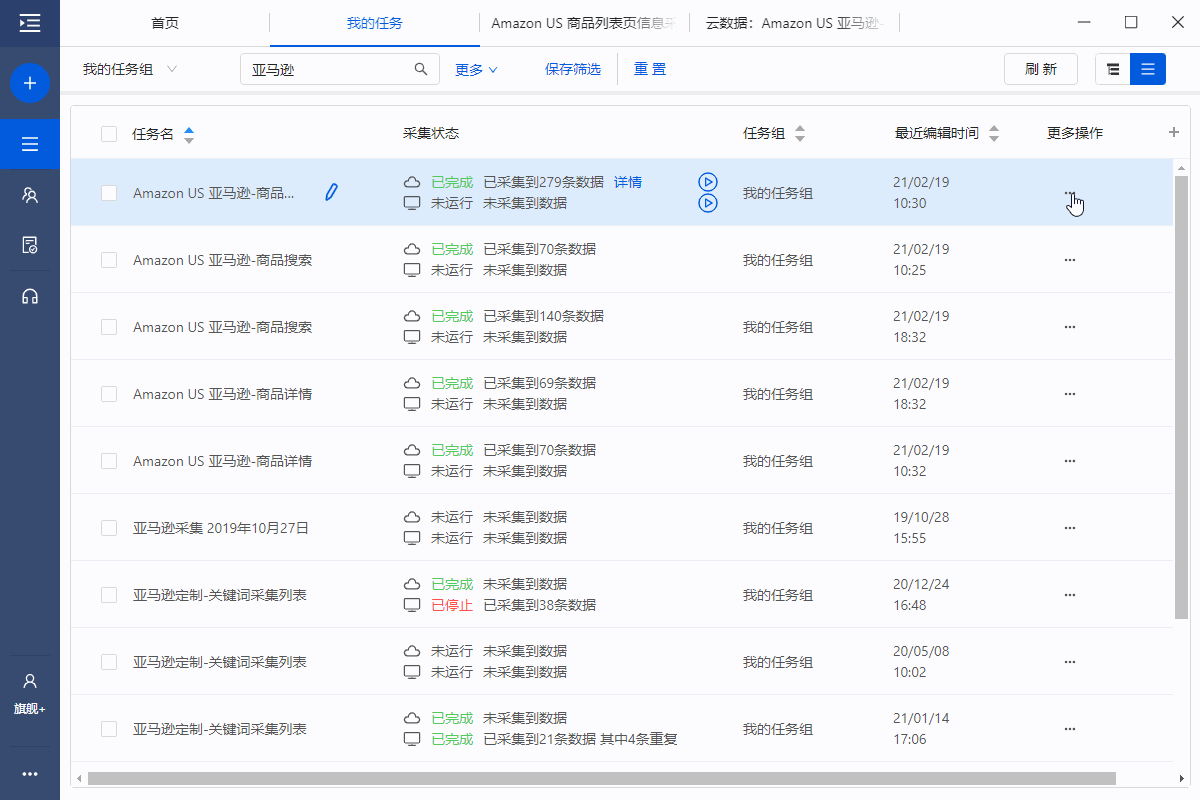Open the team collaboration sidebar icon

click(x=30, y=195)
